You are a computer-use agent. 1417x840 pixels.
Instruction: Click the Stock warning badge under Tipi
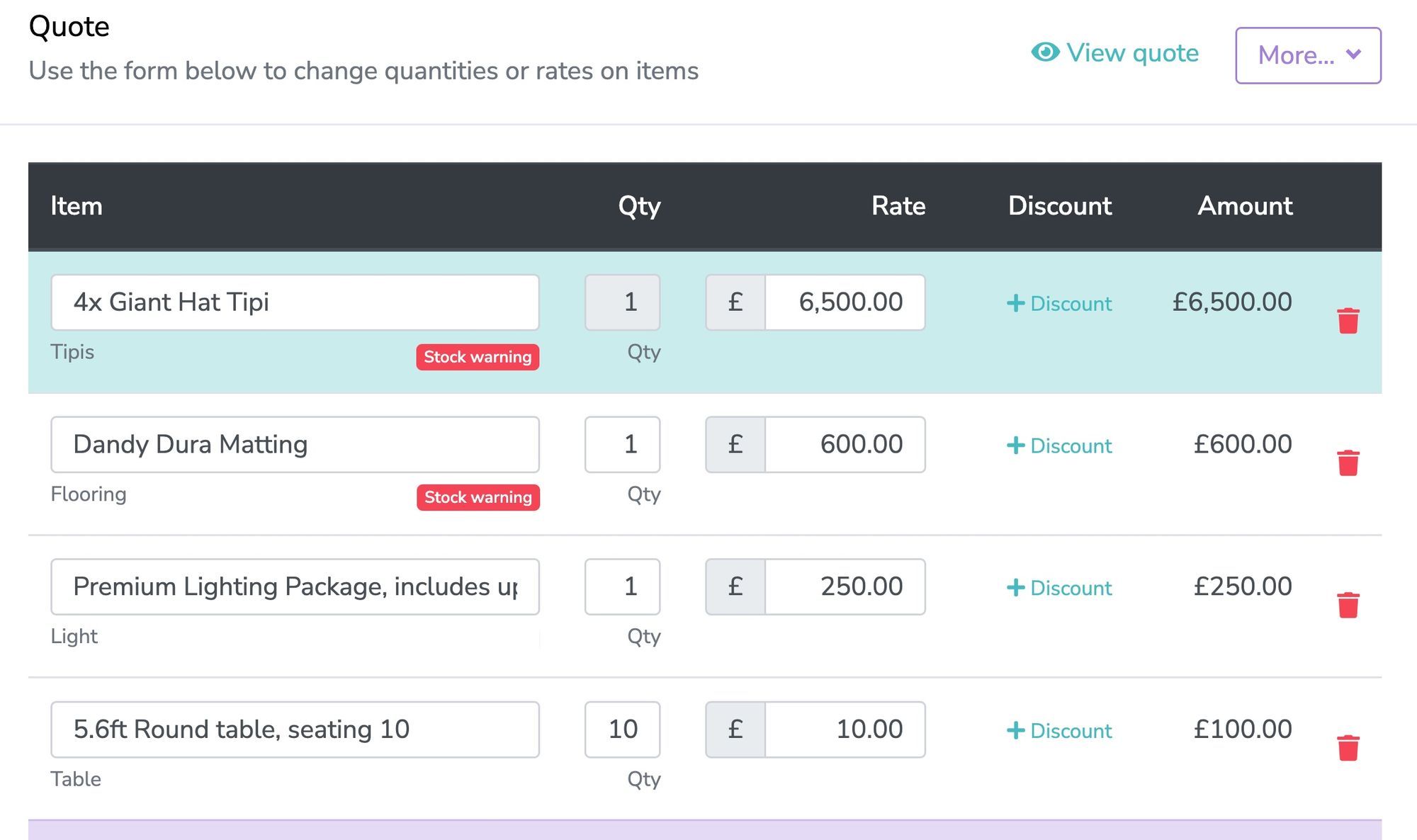[x=478, y=357]
